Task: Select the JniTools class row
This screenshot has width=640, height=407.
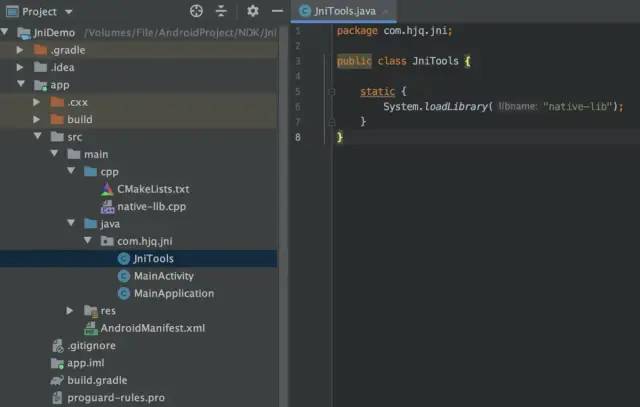Action: click(139, 258)
